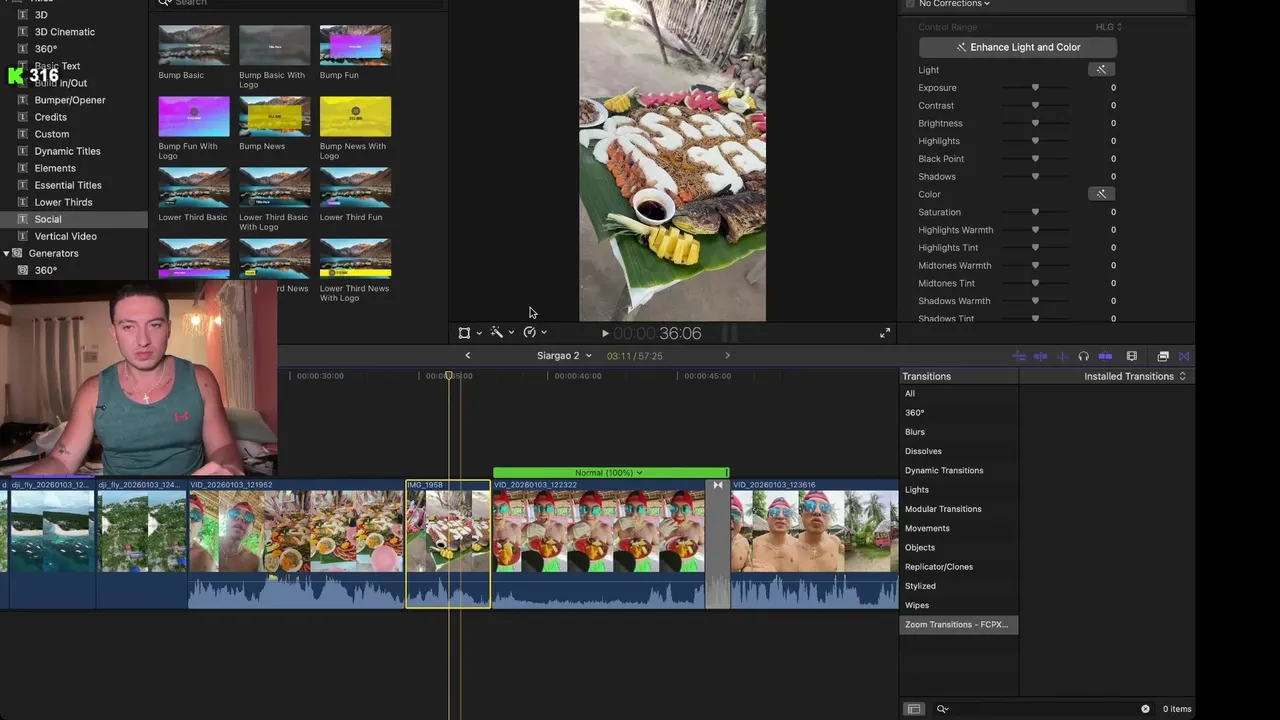This screenshot has height=720, width=1280.
Task: Change the HLG control range popup
Action: click(x=1109, y=27)
